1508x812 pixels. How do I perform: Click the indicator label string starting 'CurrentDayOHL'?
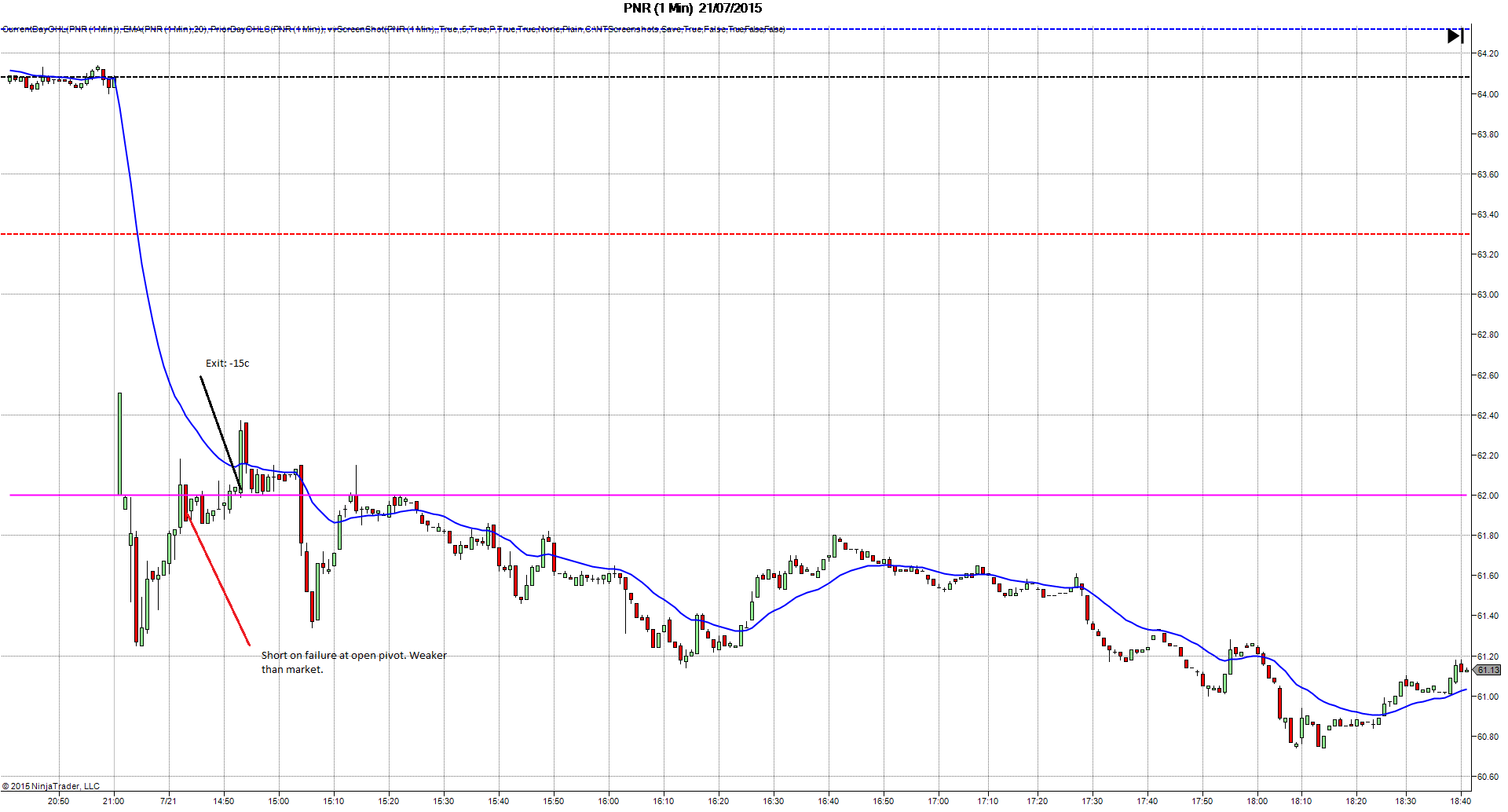coord(393,29)
